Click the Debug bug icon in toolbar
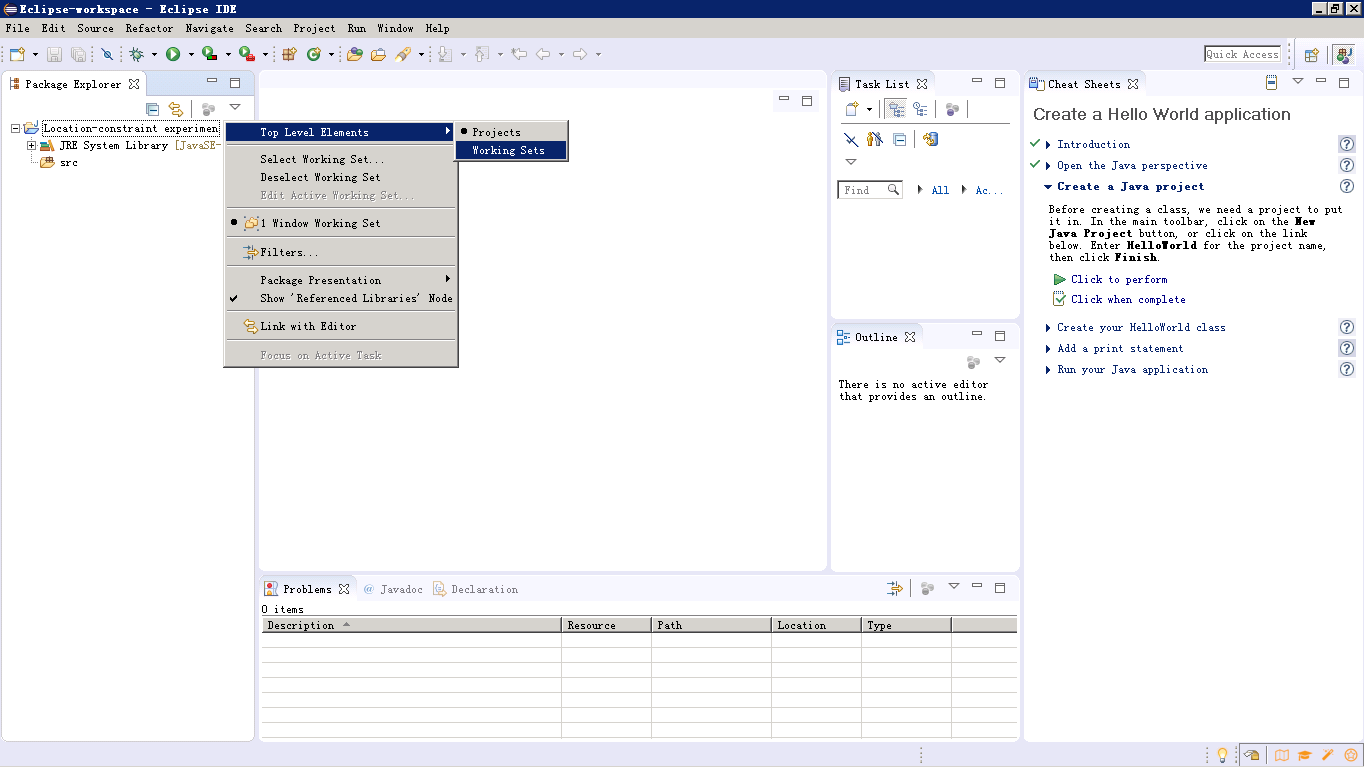Image resolution: width=1364 pixels, height=768 pixels. point(137,54)
